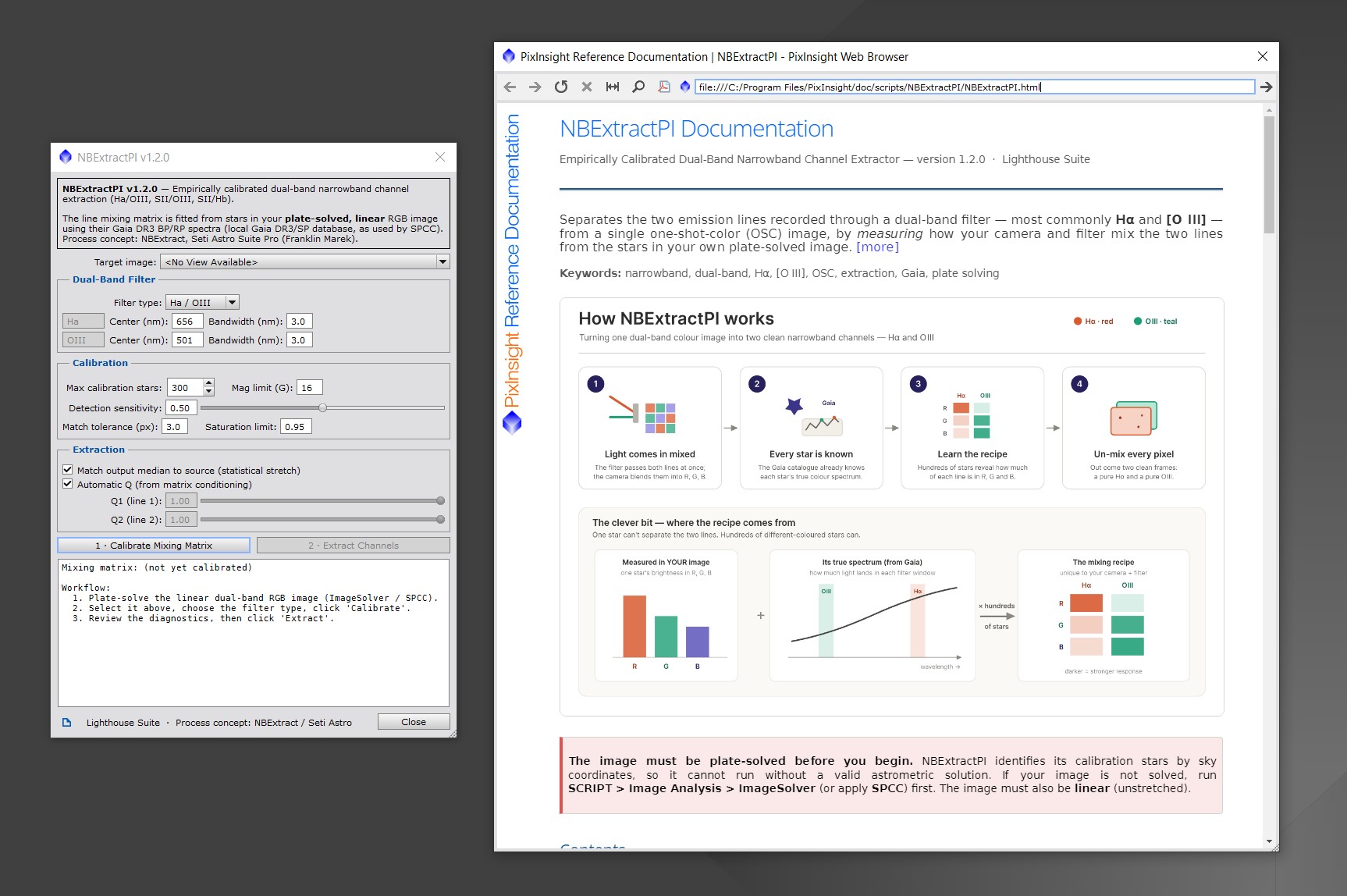Click the go arrow next to URL field
Viewport: 1347px width, 896px height.
1266,87
